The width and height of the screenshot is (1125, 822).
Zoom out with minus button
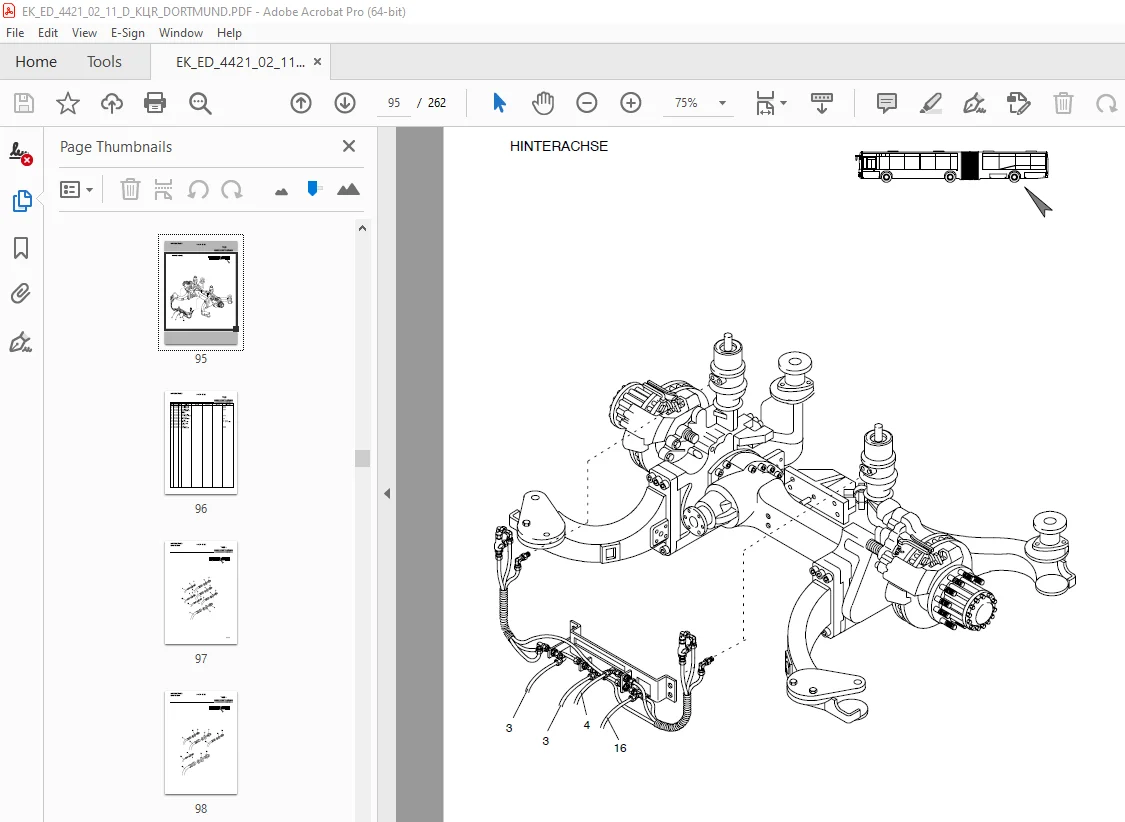(x=586, y=103)
